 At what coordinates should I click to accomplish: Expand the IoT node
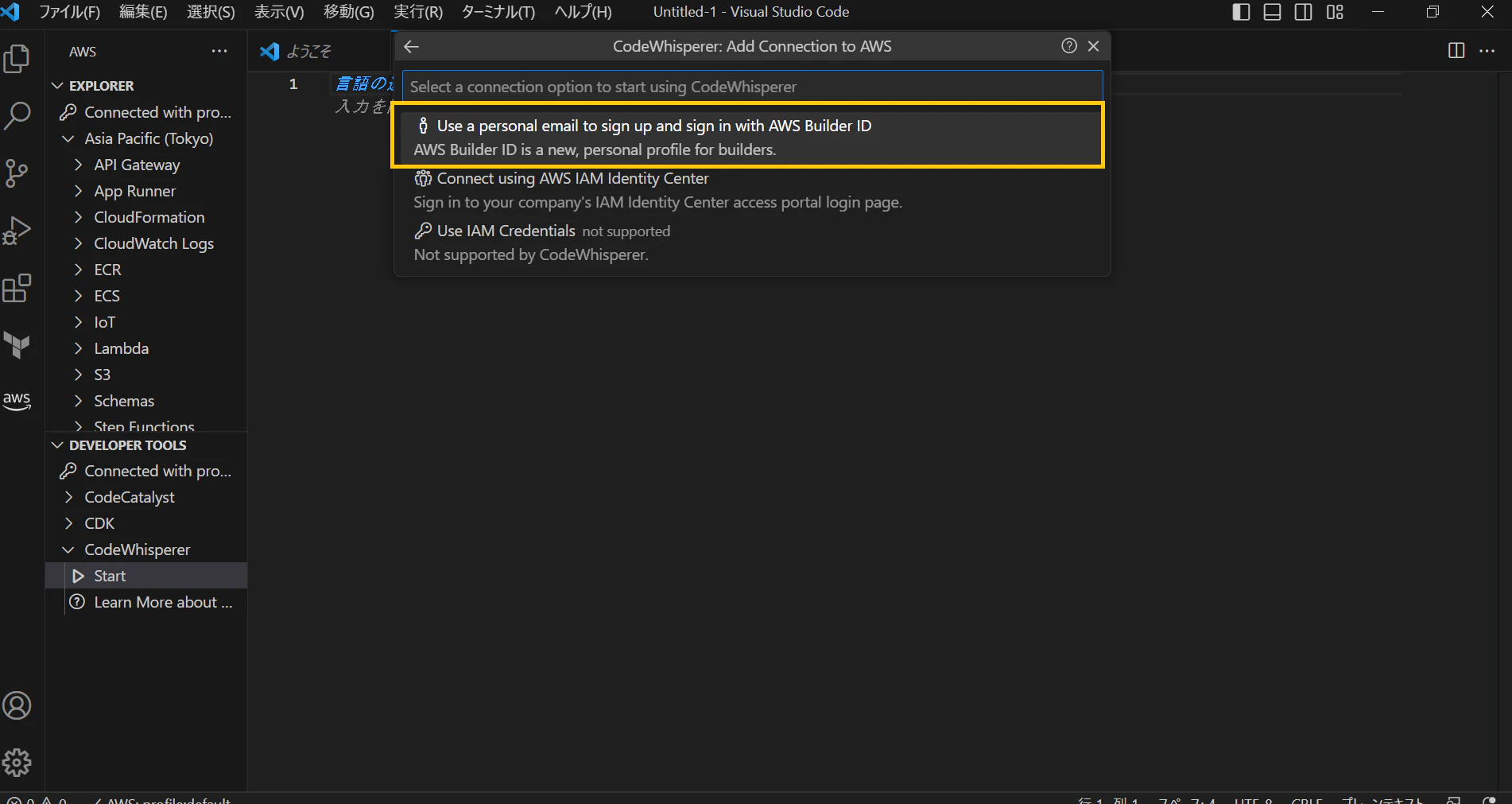(x=78, y=322)
